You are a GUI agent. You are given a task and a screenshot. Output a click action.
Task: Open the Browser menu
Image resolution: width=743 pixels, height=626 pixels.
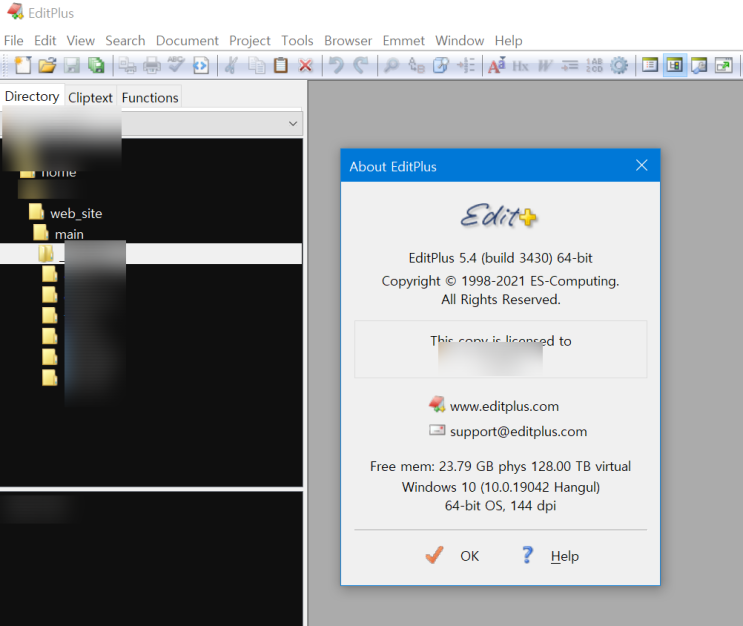pos(348,41)
